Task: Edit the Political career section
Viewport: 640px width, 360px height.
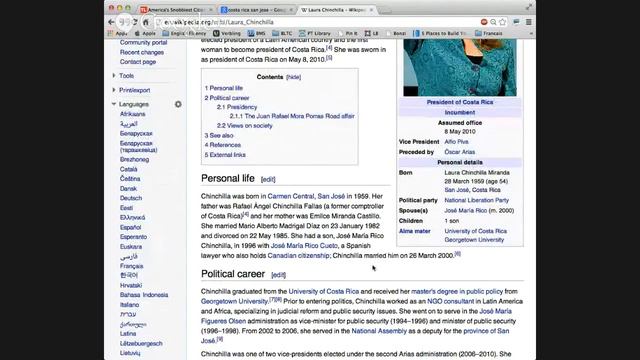Action: point(278,275)
